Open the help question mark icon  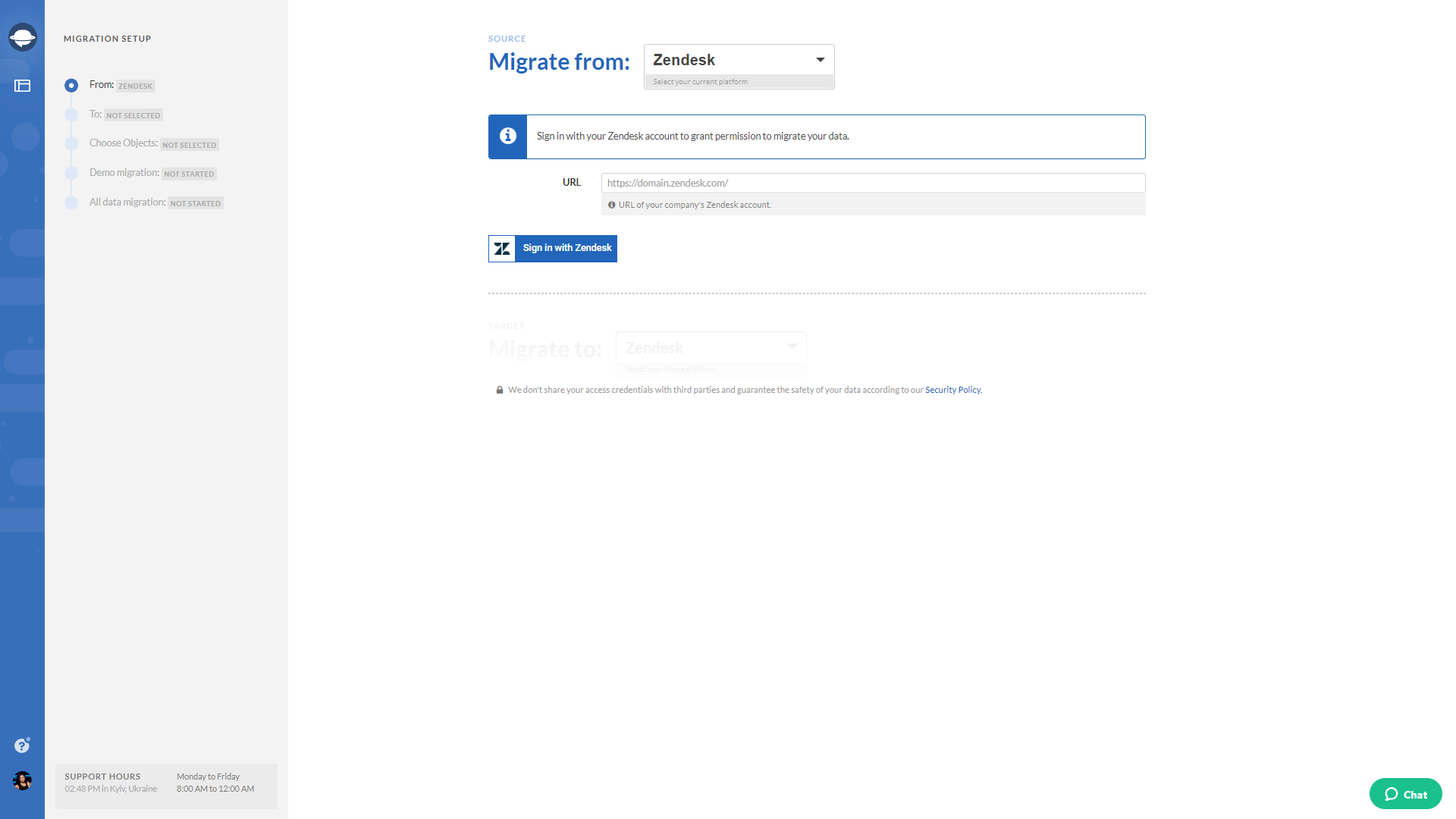22,745
